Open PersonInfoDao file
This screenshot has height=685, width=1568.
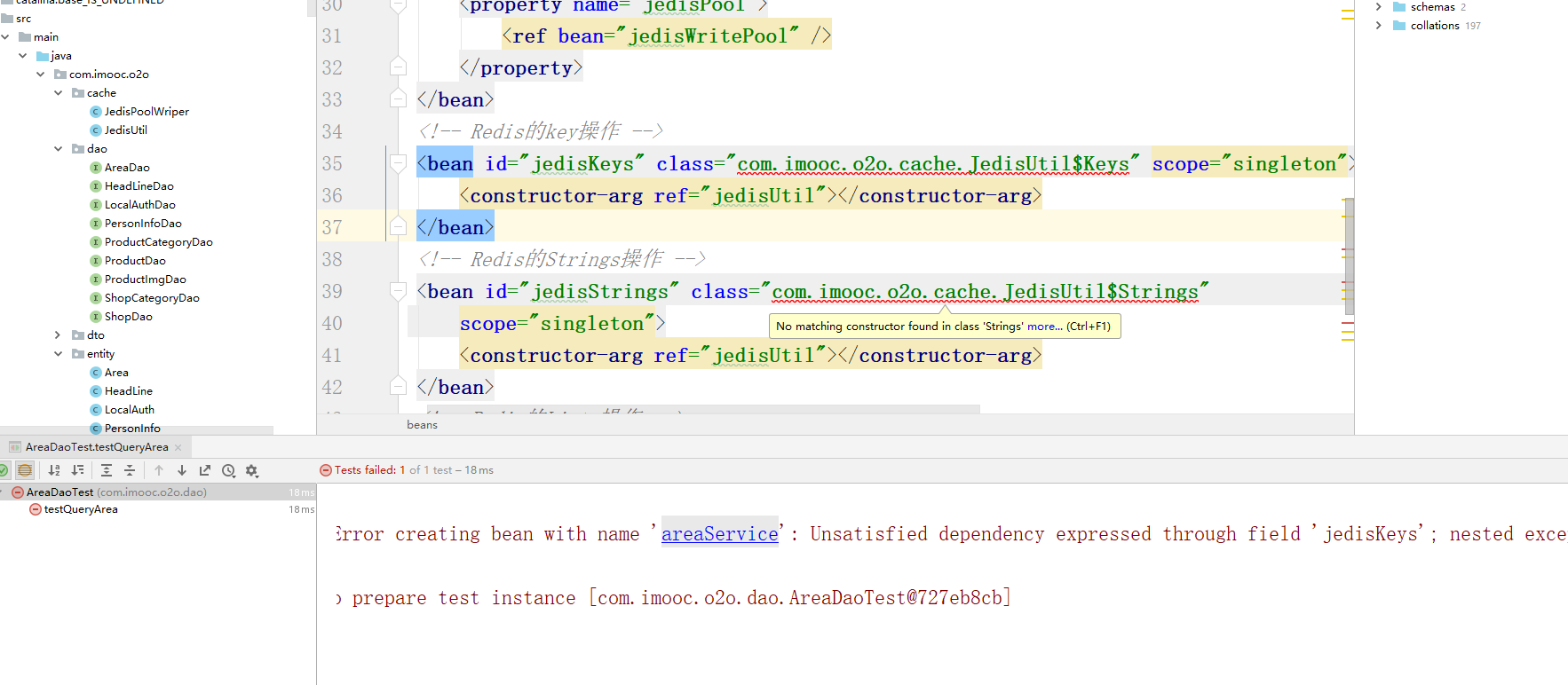pos(143,224)
